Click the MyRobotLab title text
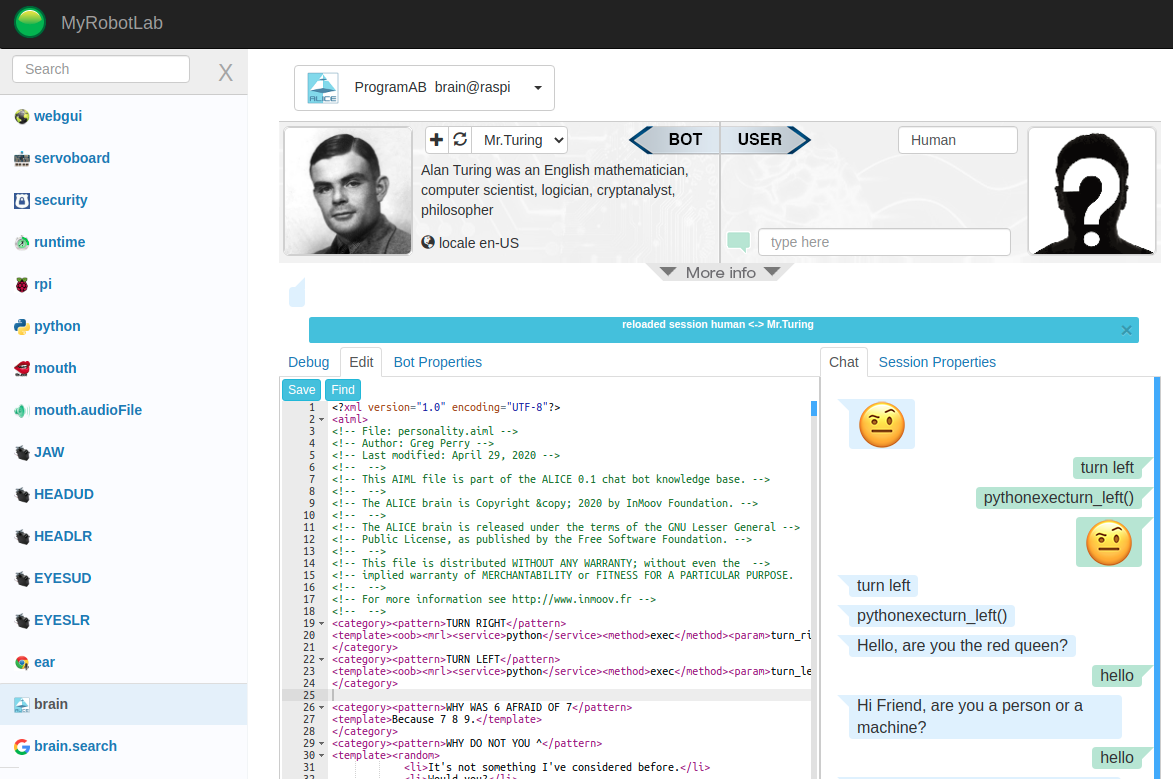 (x=112, y=23)
